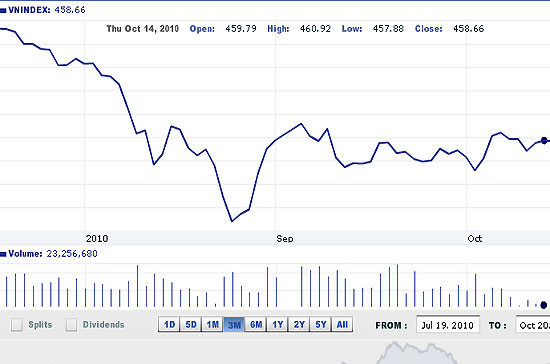Click the VNINDEX: 458.66 label
This screenshot has height=364, width=550.
tap(47, 10)
